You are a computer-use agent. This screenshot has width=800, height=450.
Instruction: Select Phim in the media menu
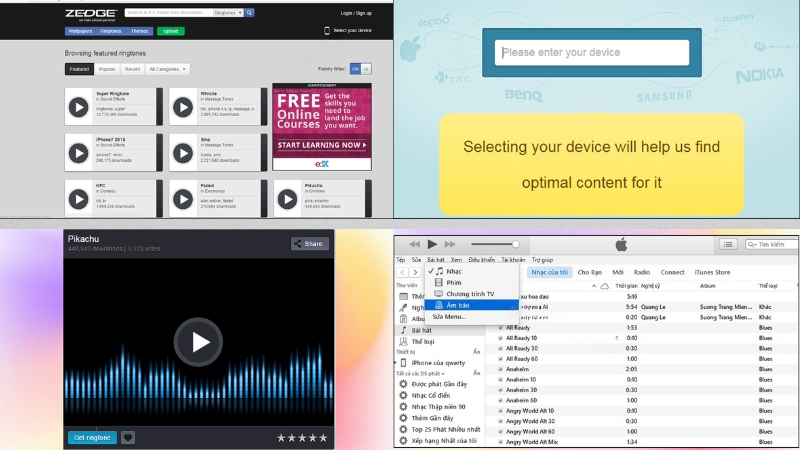coord(471,282)
